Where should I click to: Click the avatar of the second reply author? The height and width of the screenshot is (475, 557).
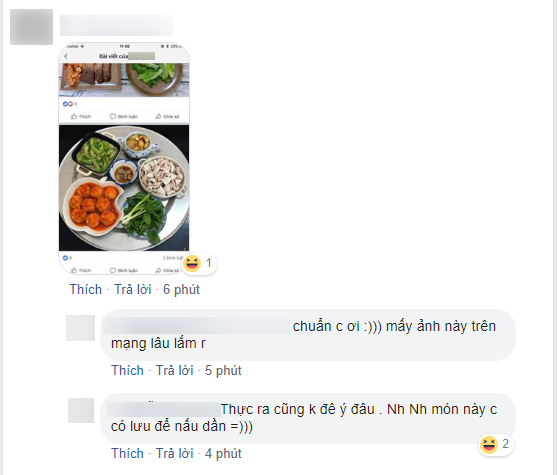81,410
